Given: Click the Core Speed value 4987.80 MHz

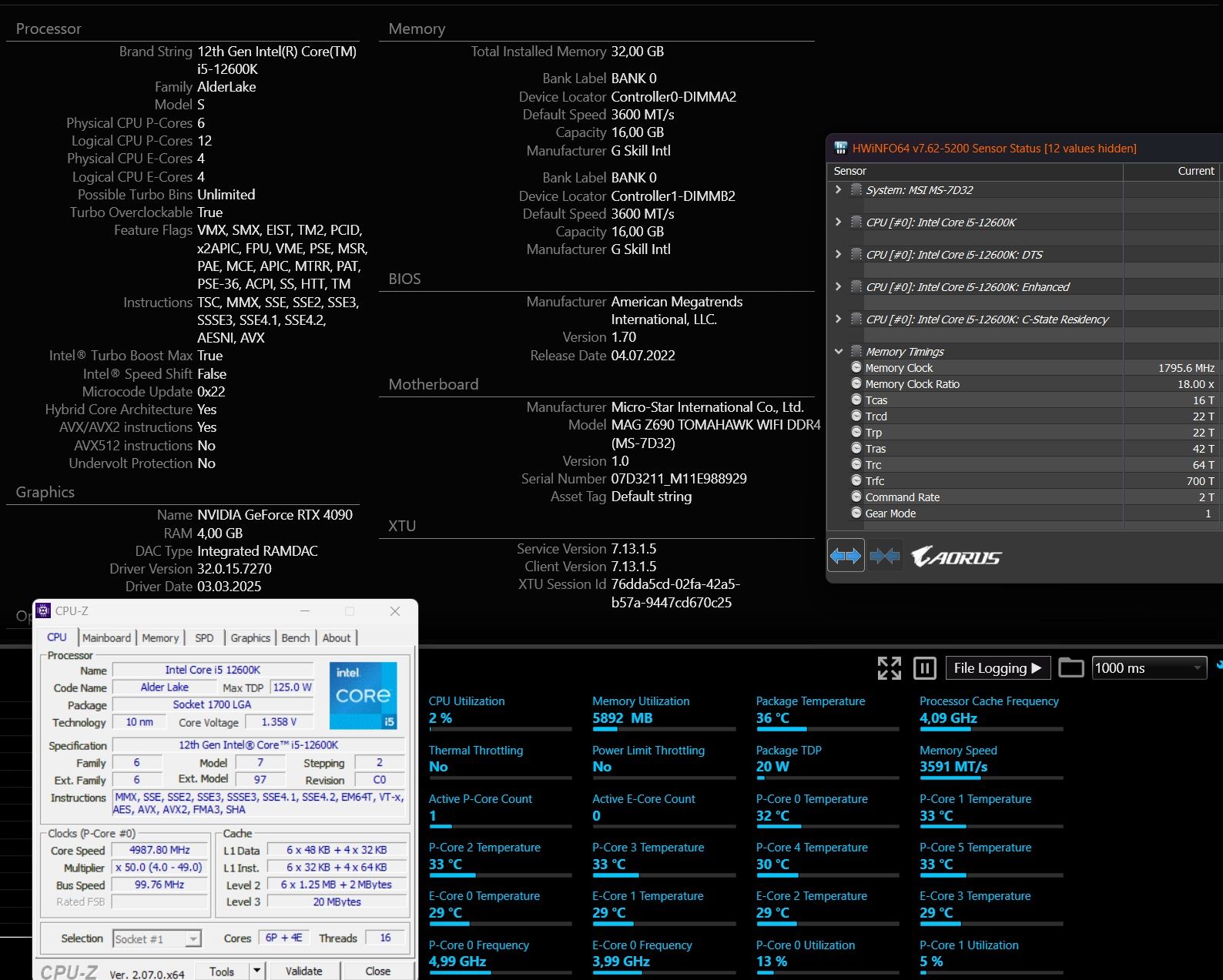Looking at the screenshot, I should coord(159,850).
